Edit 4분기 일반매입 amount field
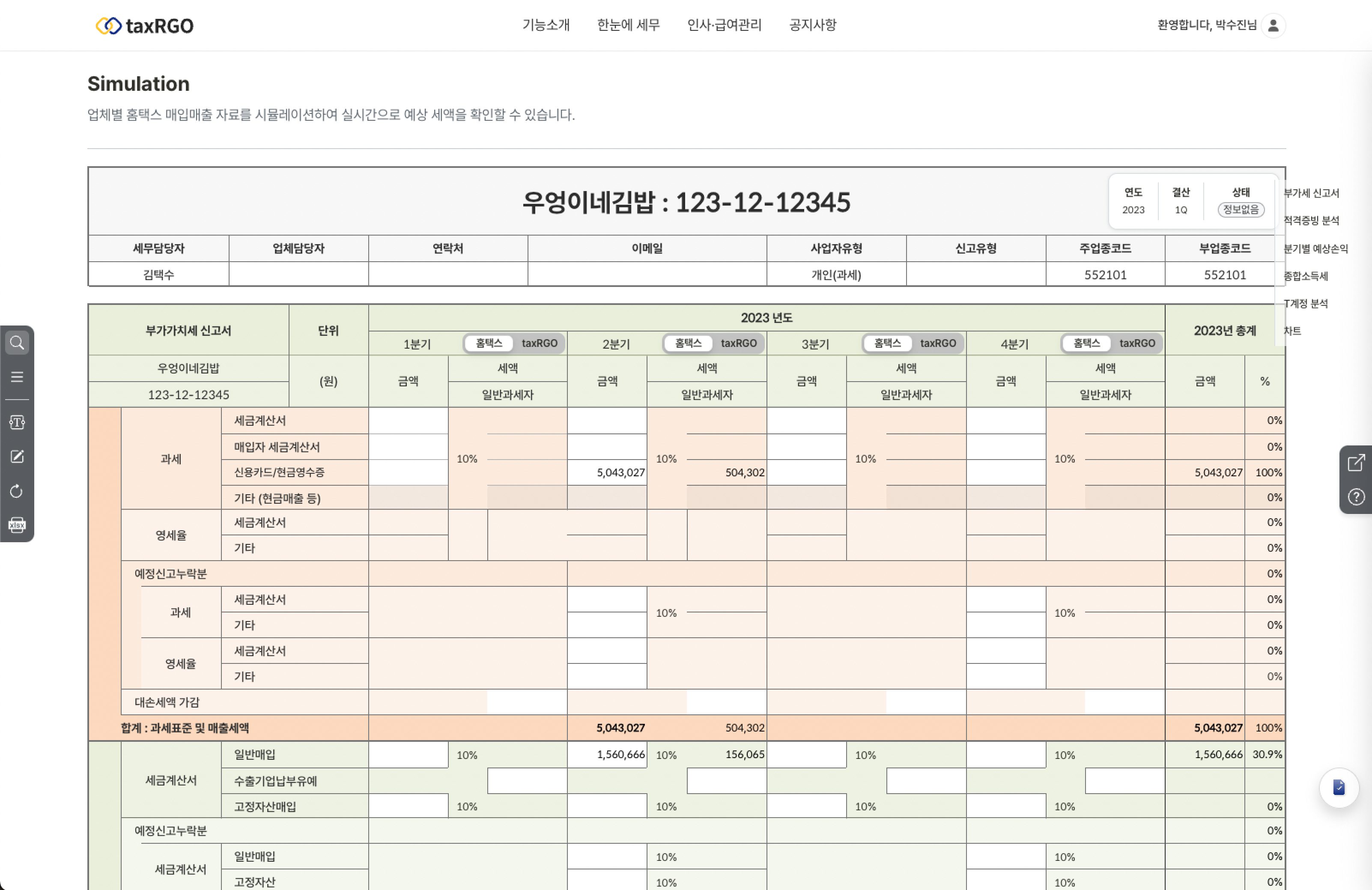 (1006, 755)
